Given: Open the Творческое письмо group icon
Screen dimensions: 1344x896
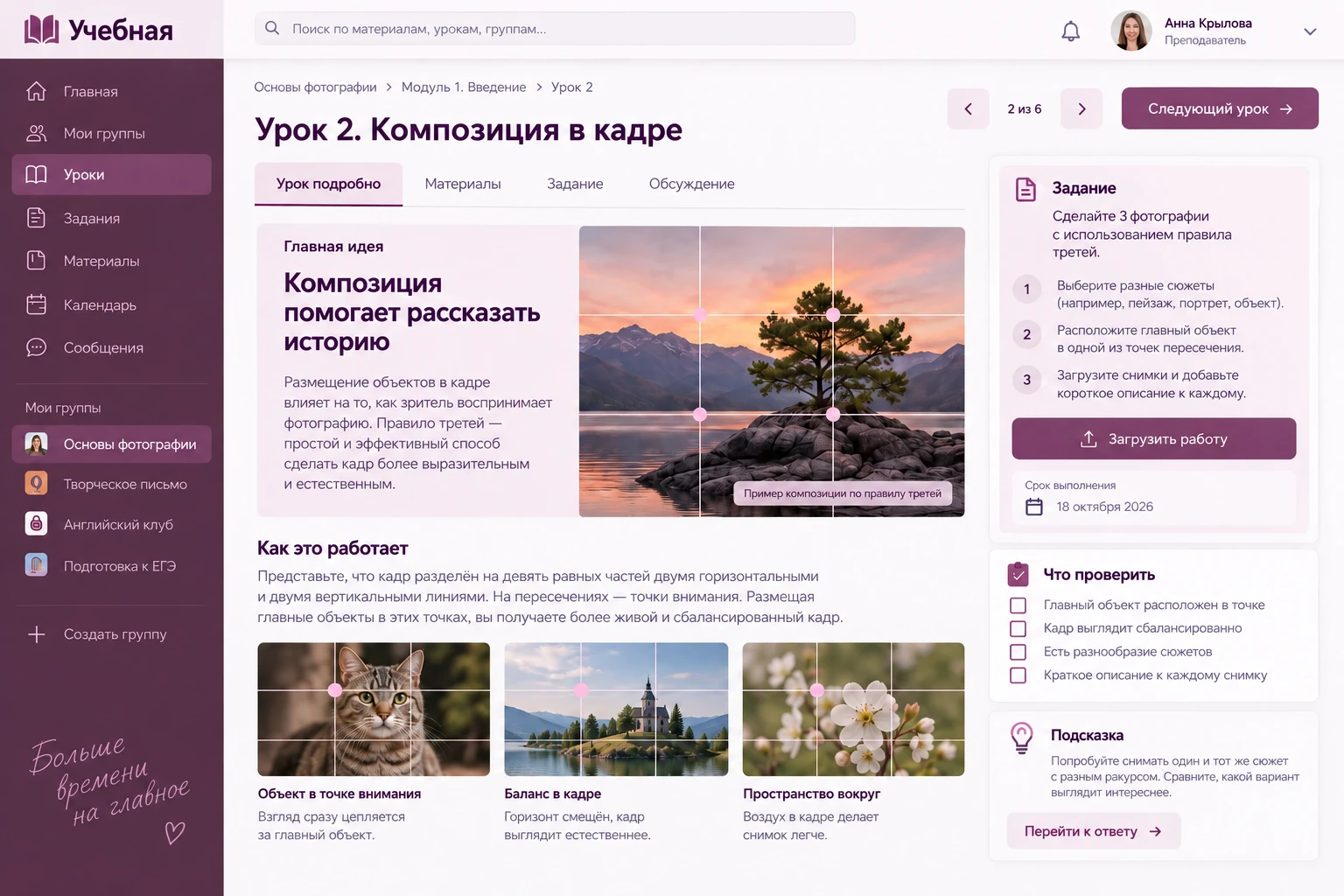Looking at the screenshot, I should 36,484.
